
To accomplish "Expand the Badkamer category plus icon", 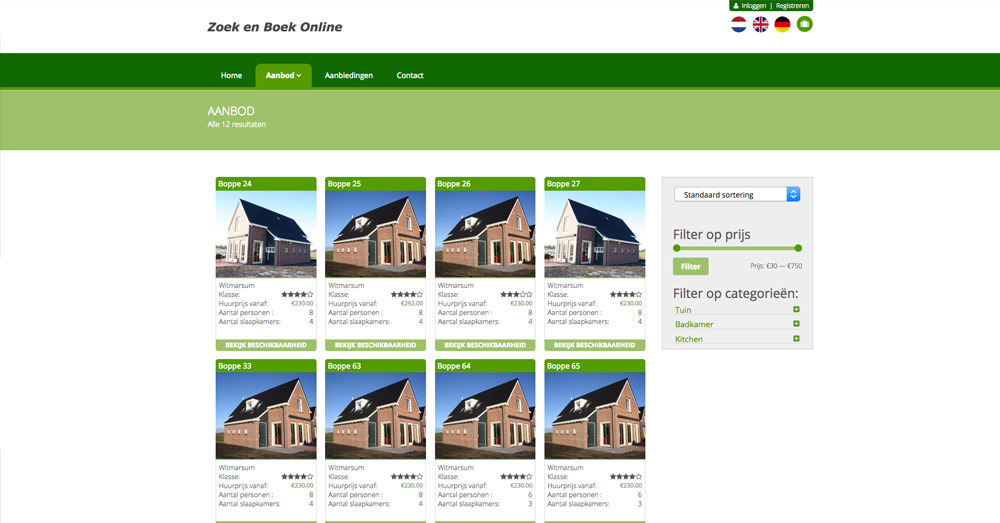I will [796, 324].
